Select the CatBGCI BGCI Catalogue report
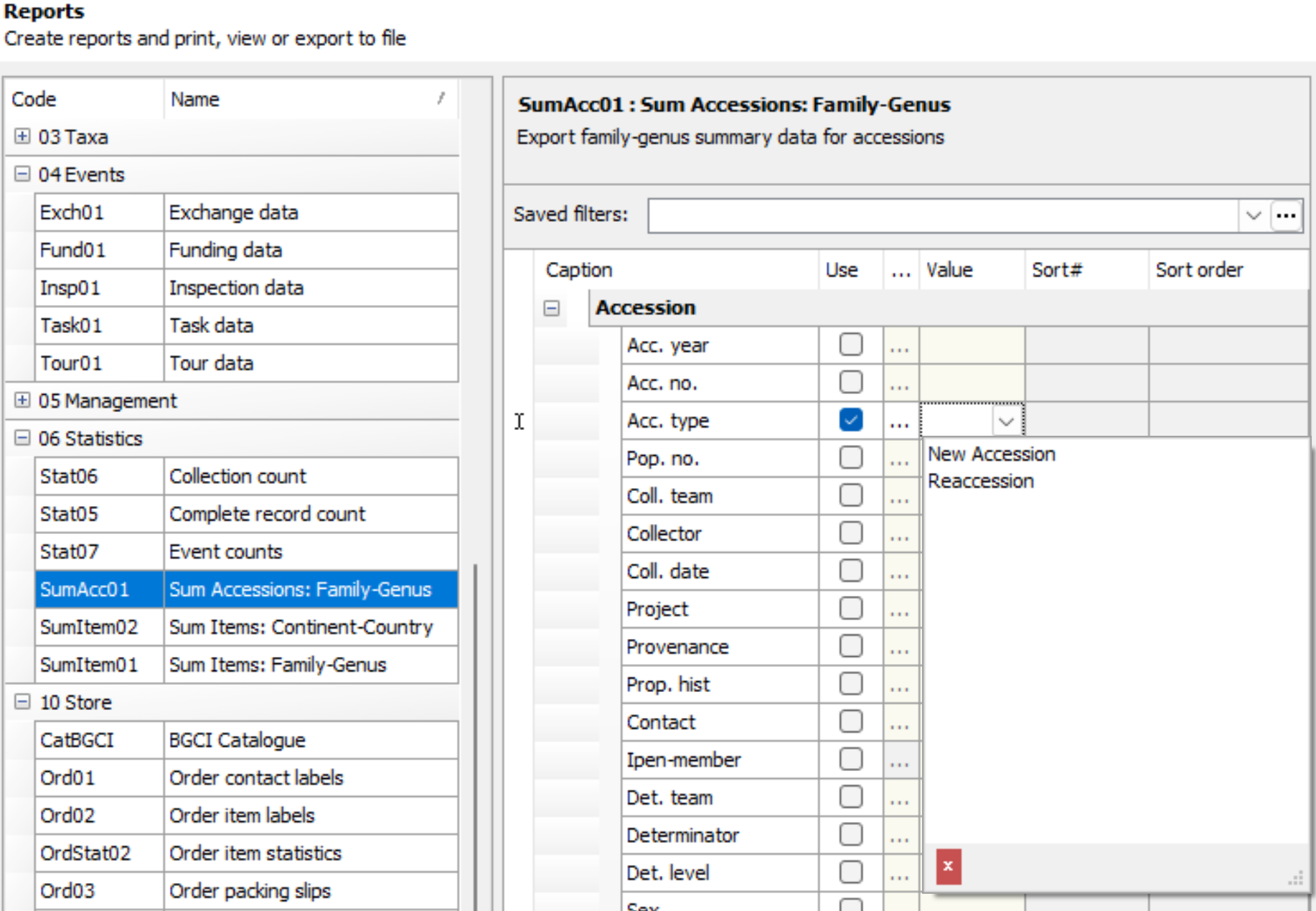Viewport: 1316px width, 911px height. click(x=246, y=740)
